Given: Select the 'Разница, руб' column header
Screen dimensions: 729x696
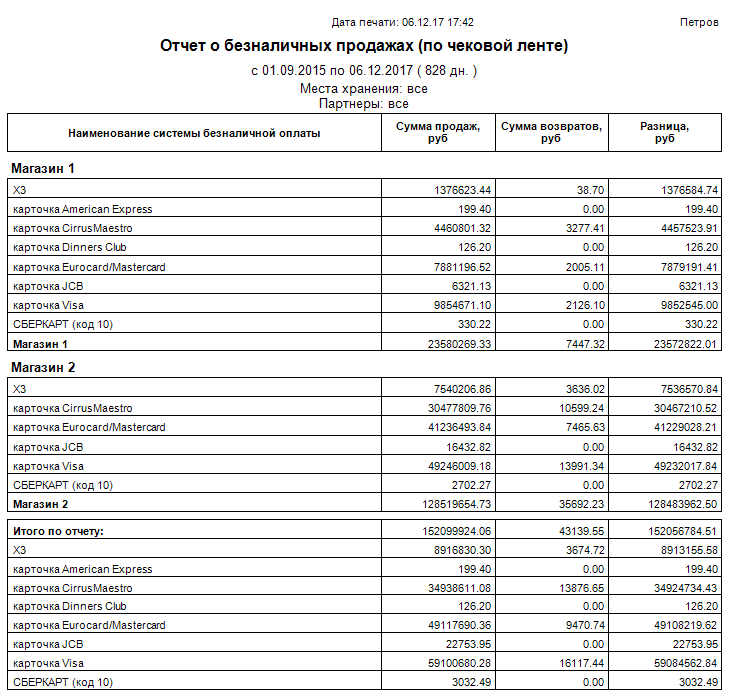Looking at the screenshot, I should [x=665, y=133].
